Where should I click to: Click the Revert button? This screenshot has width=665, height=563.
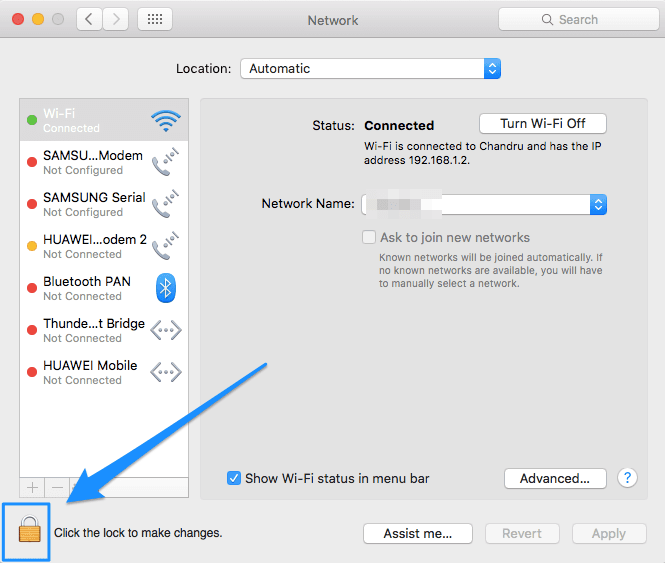tap(522, 533)
